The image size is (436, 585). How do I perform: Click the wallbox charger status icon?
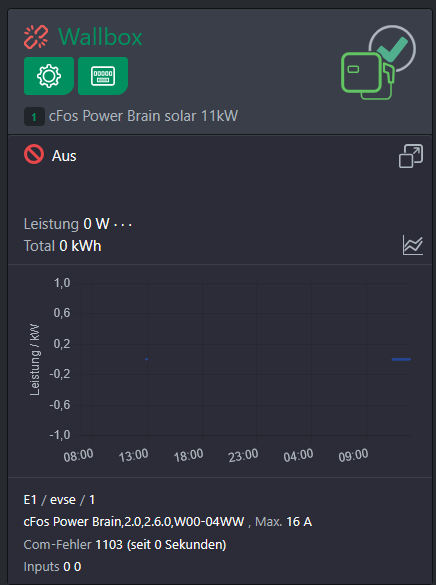click(x=367, y=76)
